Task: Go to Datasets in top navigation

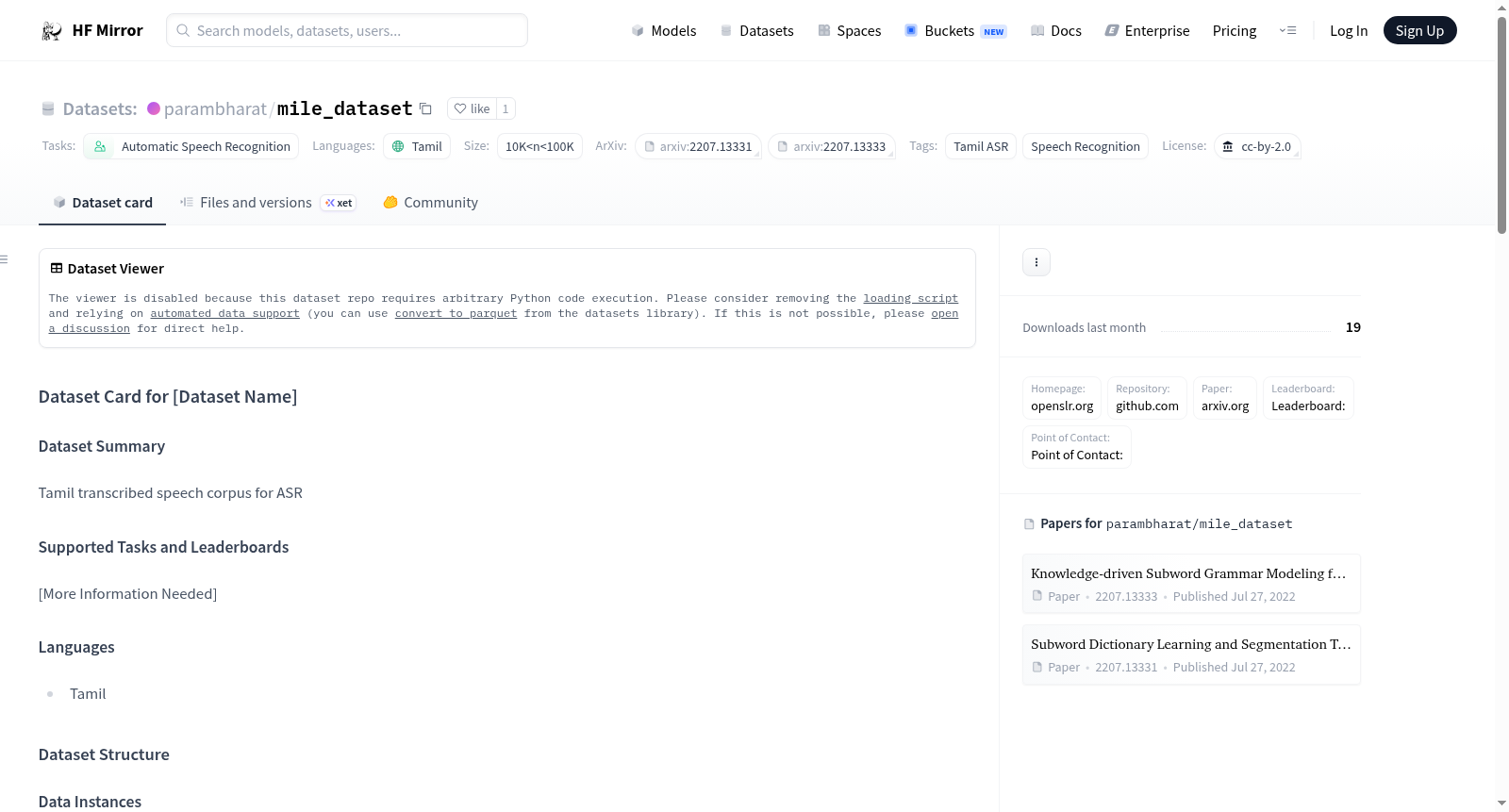Action: tap(756, 31)
